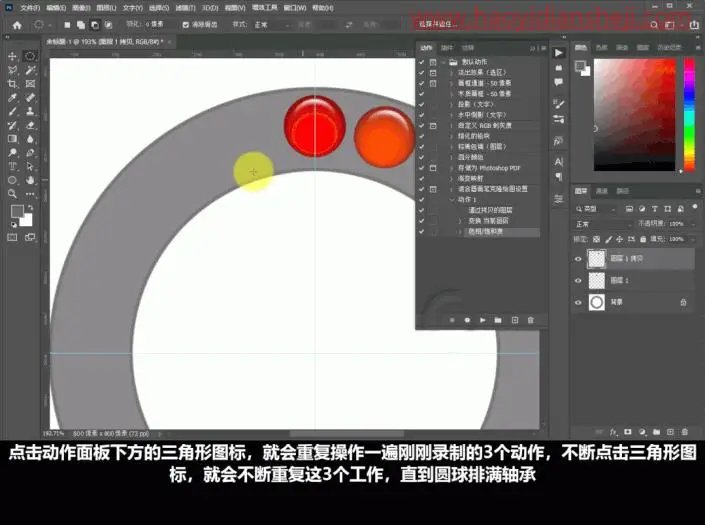Select the Frame tool

(x=30, y=84)
